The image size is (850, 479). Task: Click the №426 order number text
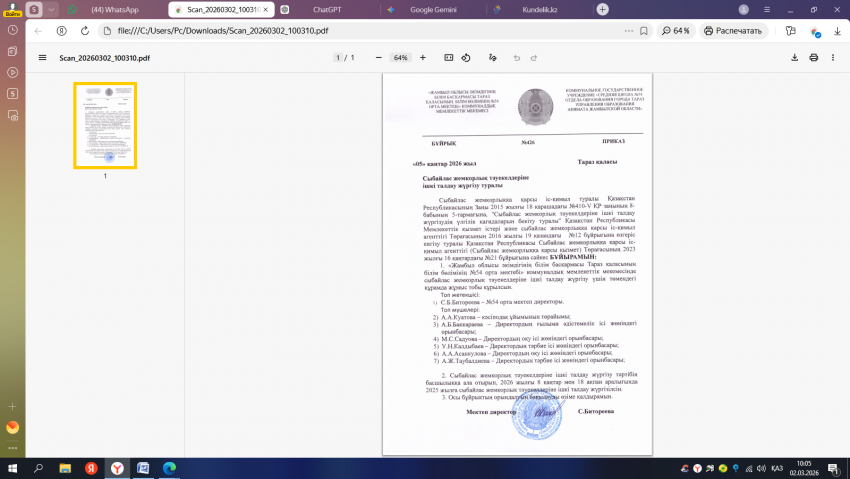[527, 142]
